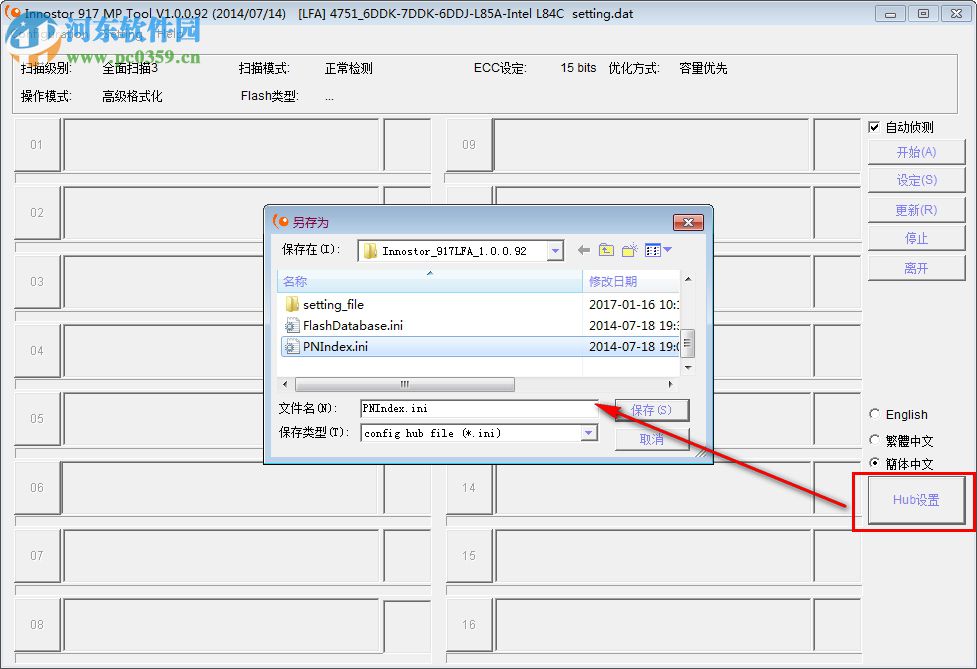Screen dimensions: 977x669
Task: Click the horizontal scrollbar below the file list
Action: [403, 384]
